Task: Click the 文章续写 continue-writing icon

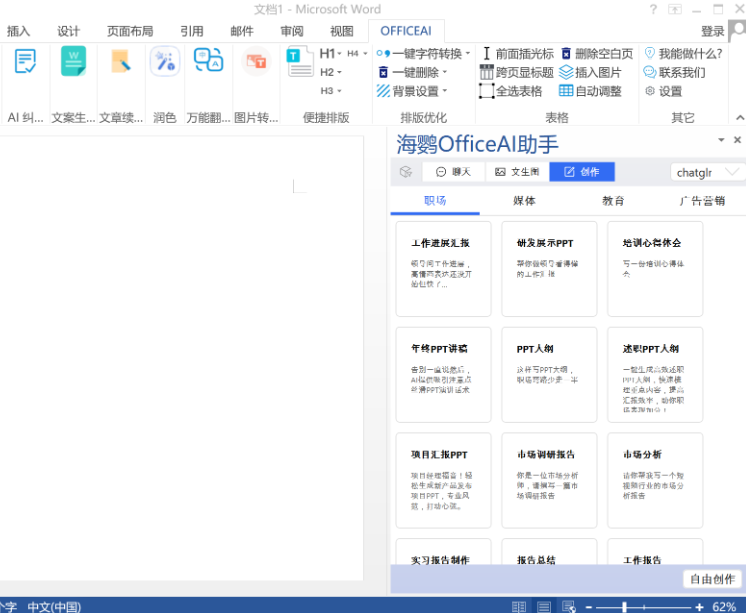Action: (121, 61)
